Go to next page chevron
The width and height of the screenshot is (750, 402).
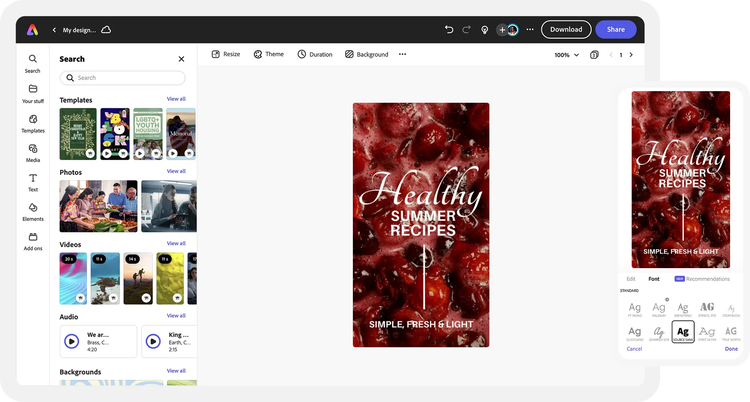(631, 55)
